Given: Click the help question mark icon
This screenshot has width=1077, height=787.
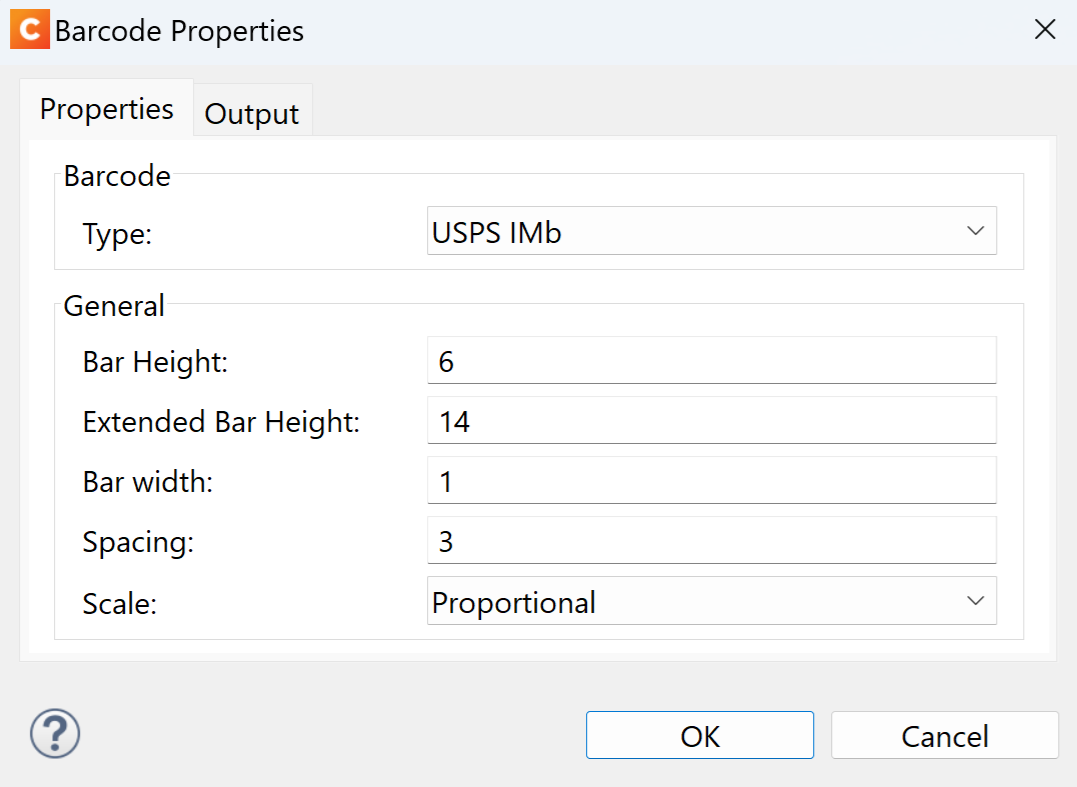Looking at the screenshot, I should coord(55,733).
